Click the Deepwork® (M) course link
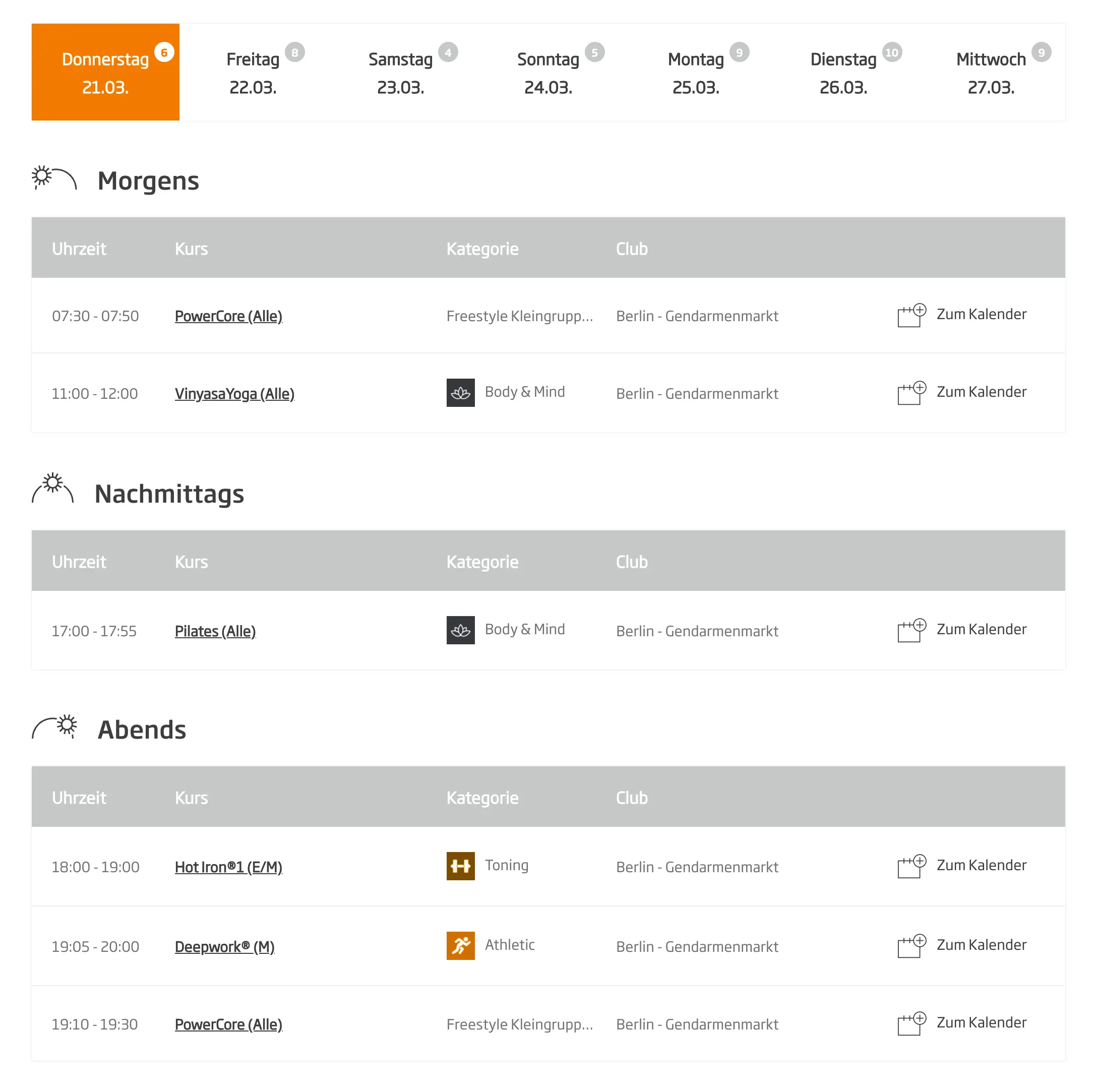This screenshot has height=1092, width=1095. pyautogui.click(x=224, y=946)
